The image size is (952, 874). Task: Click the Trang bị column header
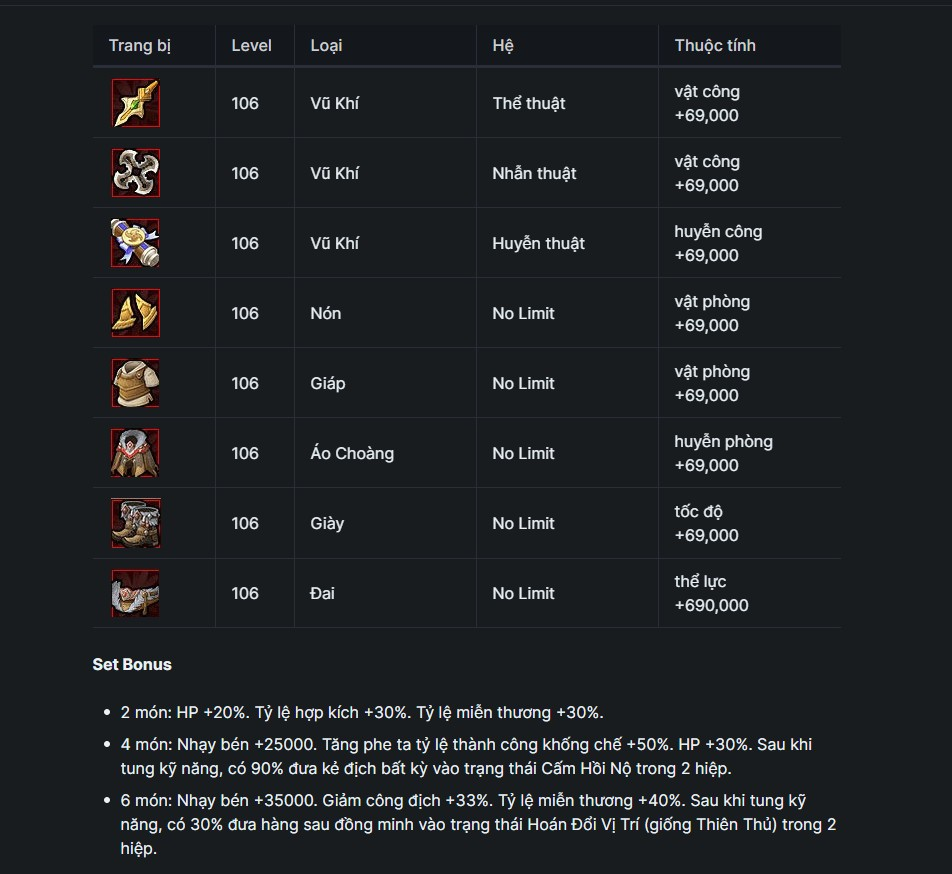pos(140,46)
